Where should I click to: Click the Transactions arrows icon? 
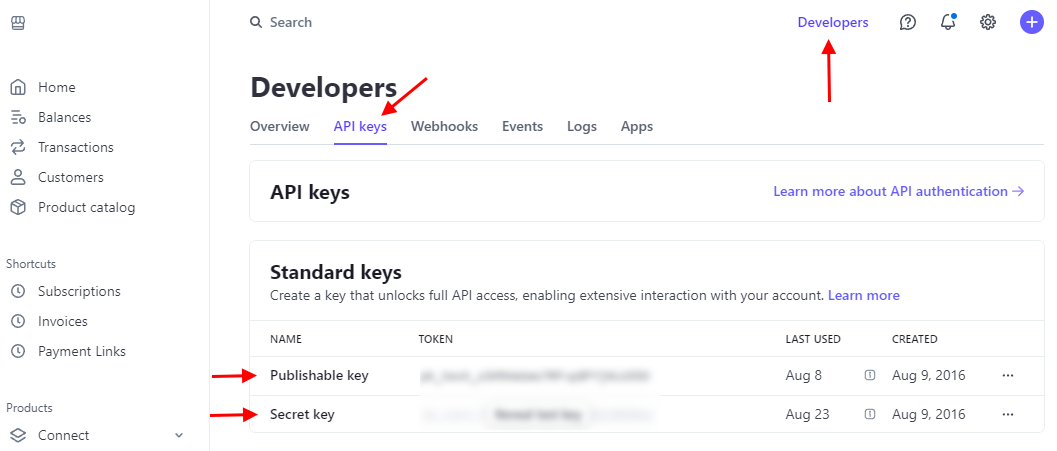coord(18,147)
